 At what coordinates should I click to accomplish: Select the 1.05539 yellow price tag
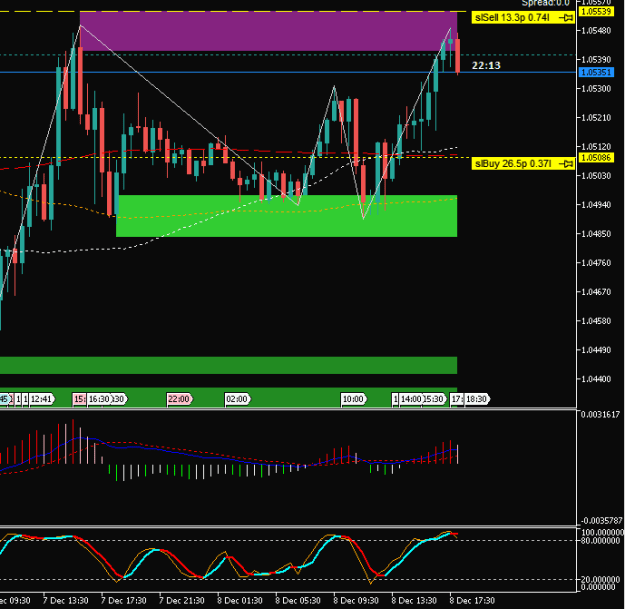coord(596,11)
